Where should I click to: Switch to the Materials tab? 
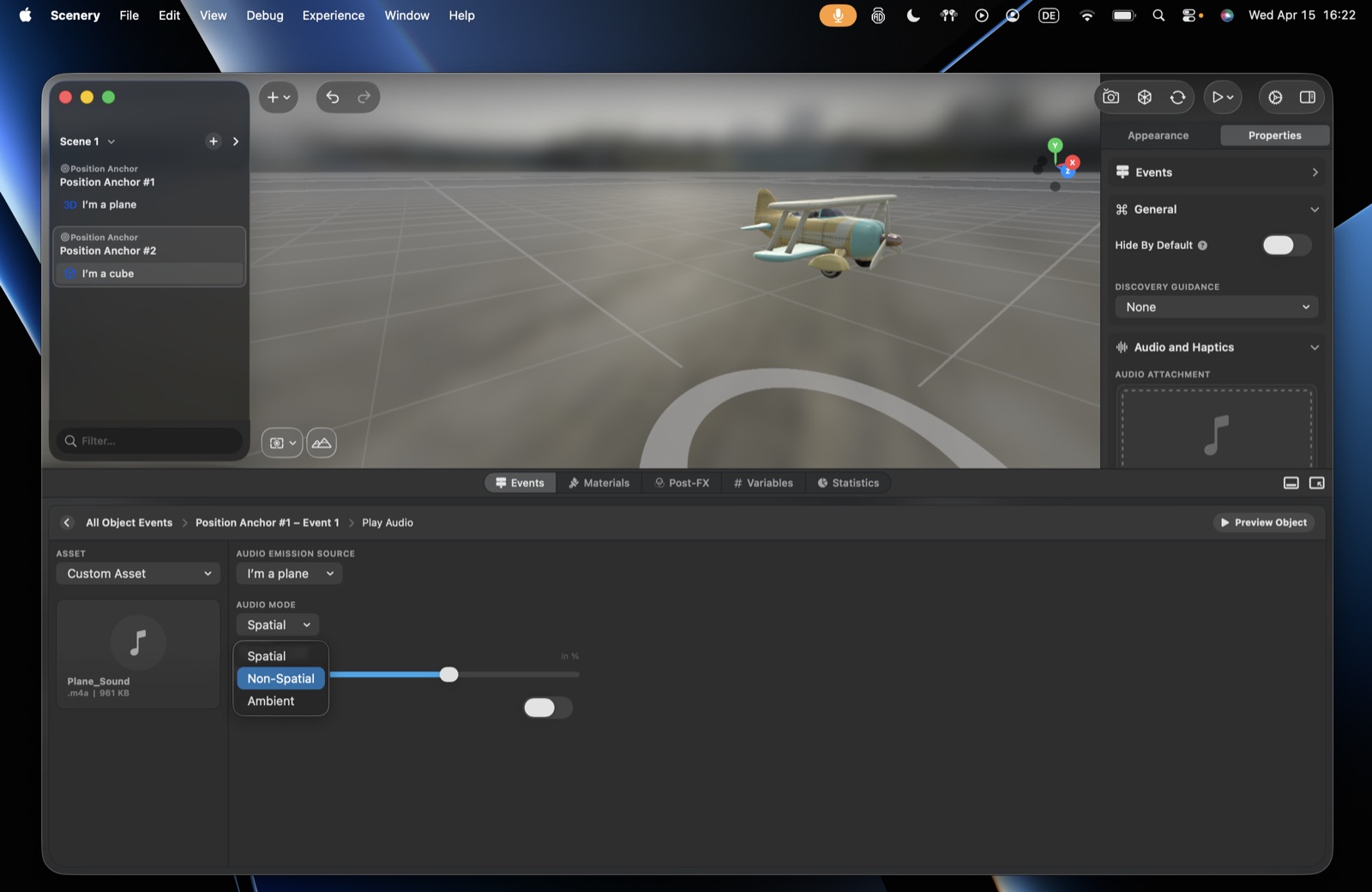599,483
